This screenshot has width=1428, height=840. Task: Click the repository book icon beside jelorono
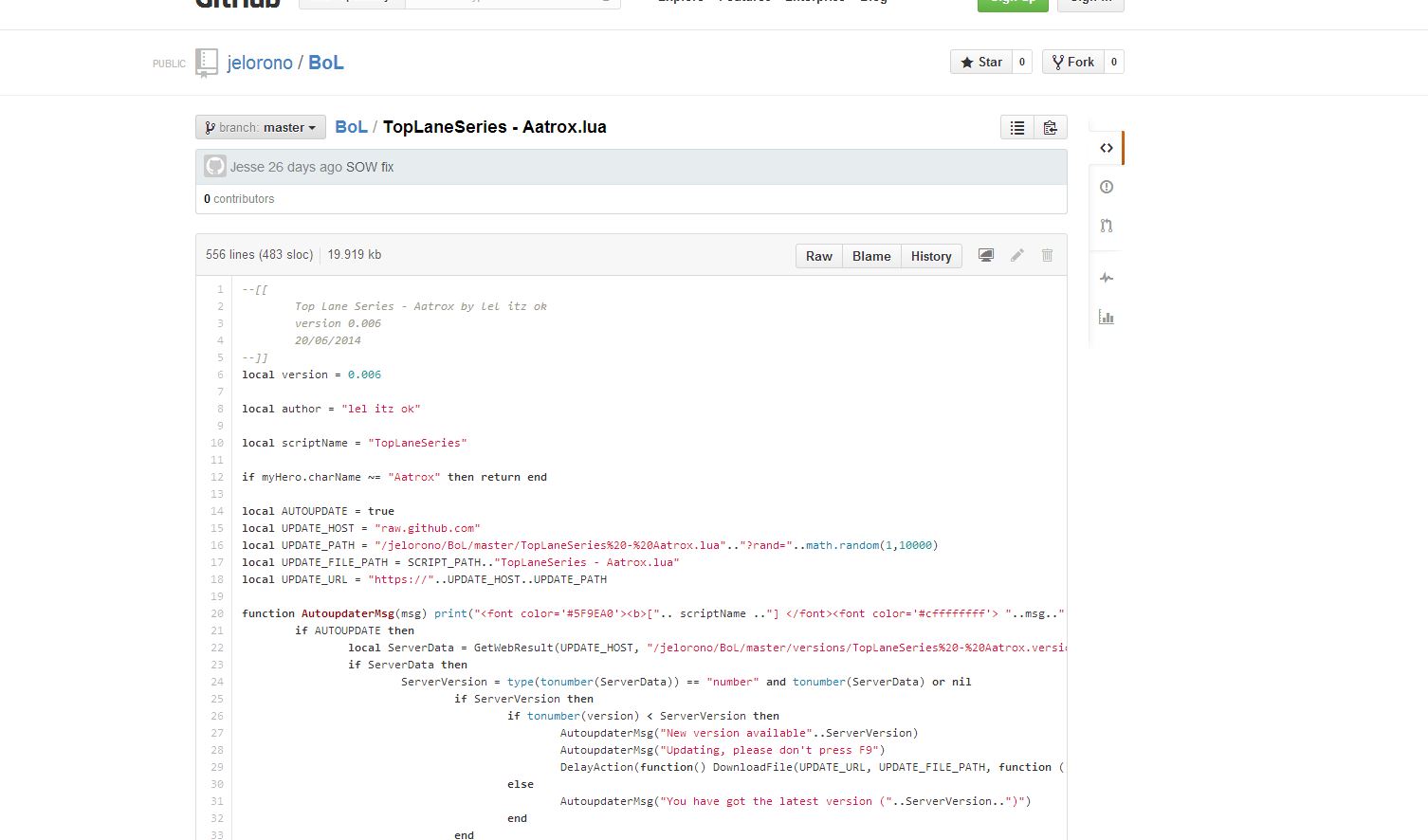coord(207,63)
